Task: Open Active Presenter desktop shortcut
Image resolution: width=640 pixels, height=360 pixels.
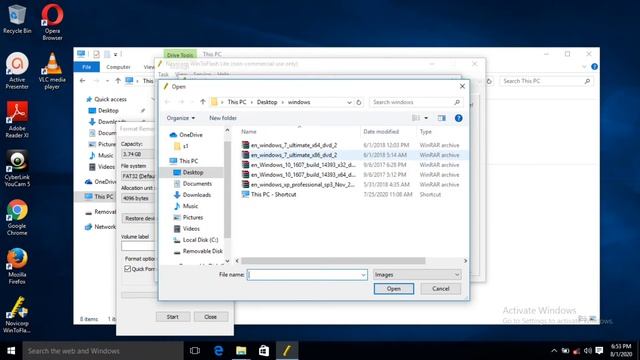Action: tap(17, 71)
